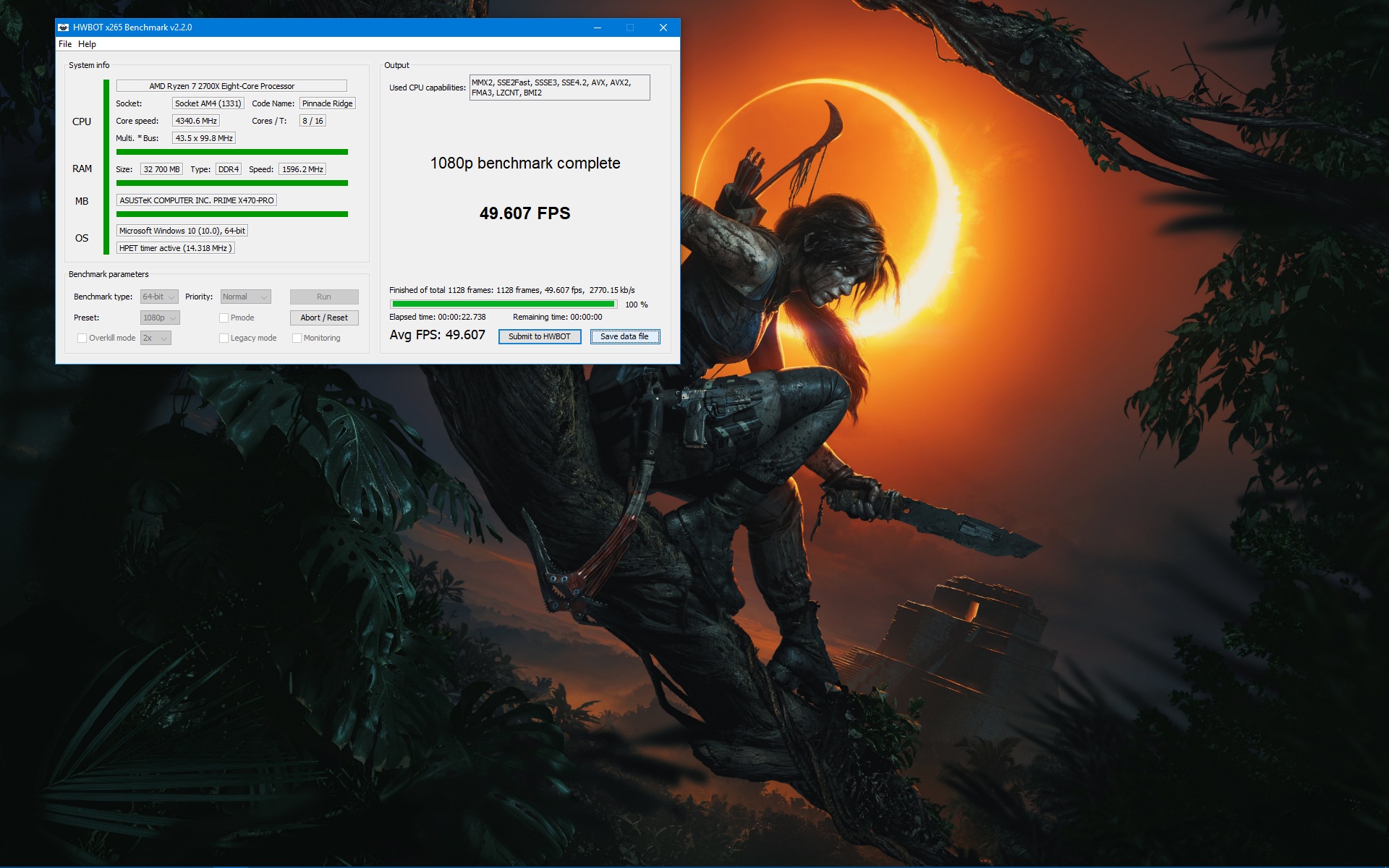
Task: Click the green bar below the Multi. * Bus row
Action: [x=232, y=152]
